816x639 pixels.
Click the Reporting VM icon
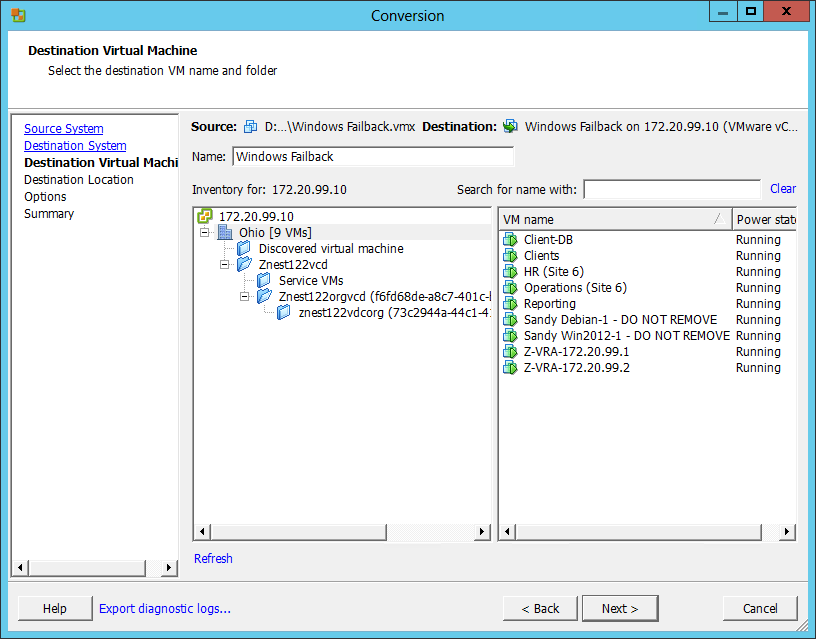[510, 303]
